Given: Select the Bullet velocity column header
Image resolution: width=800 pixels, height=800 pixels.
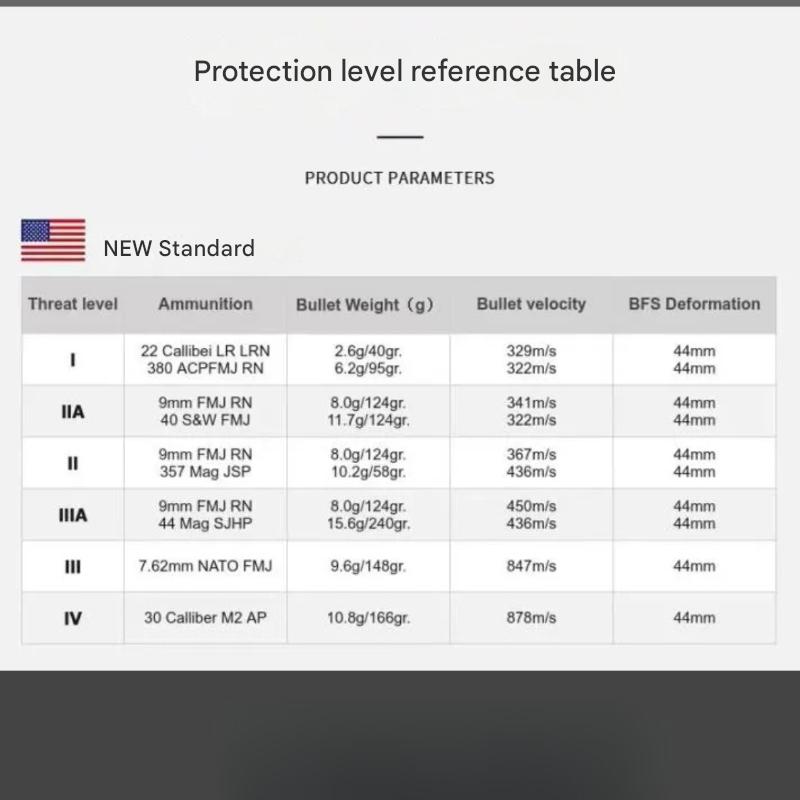Looking at the screenshot, I should (531, 304).
